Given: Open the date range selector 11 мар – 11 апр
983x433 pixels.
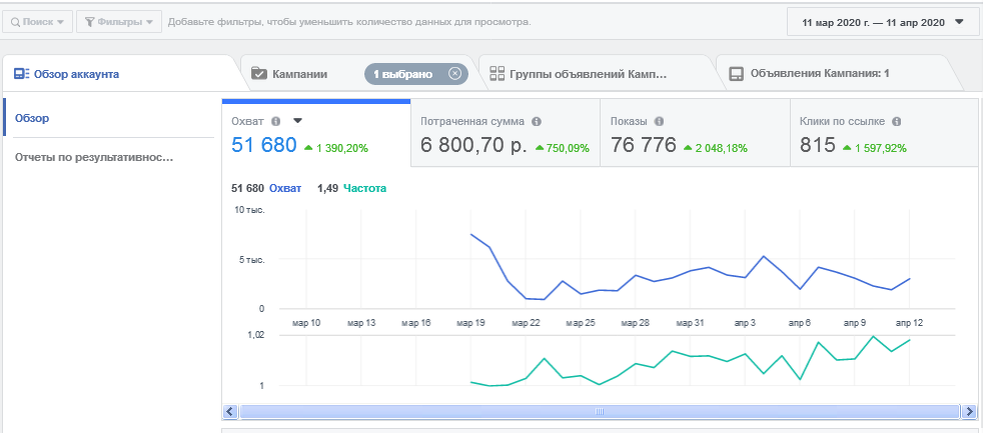Looking at the screenshot, I should tap(882, 22).
